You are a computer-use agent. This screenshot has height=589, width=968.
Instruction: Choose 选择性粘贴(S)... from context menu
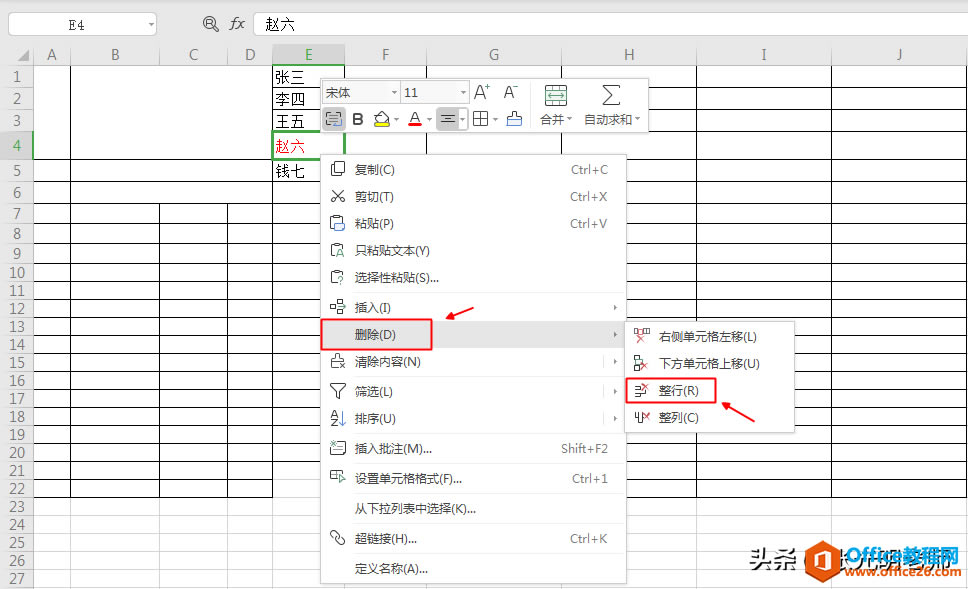click(473, 278)
